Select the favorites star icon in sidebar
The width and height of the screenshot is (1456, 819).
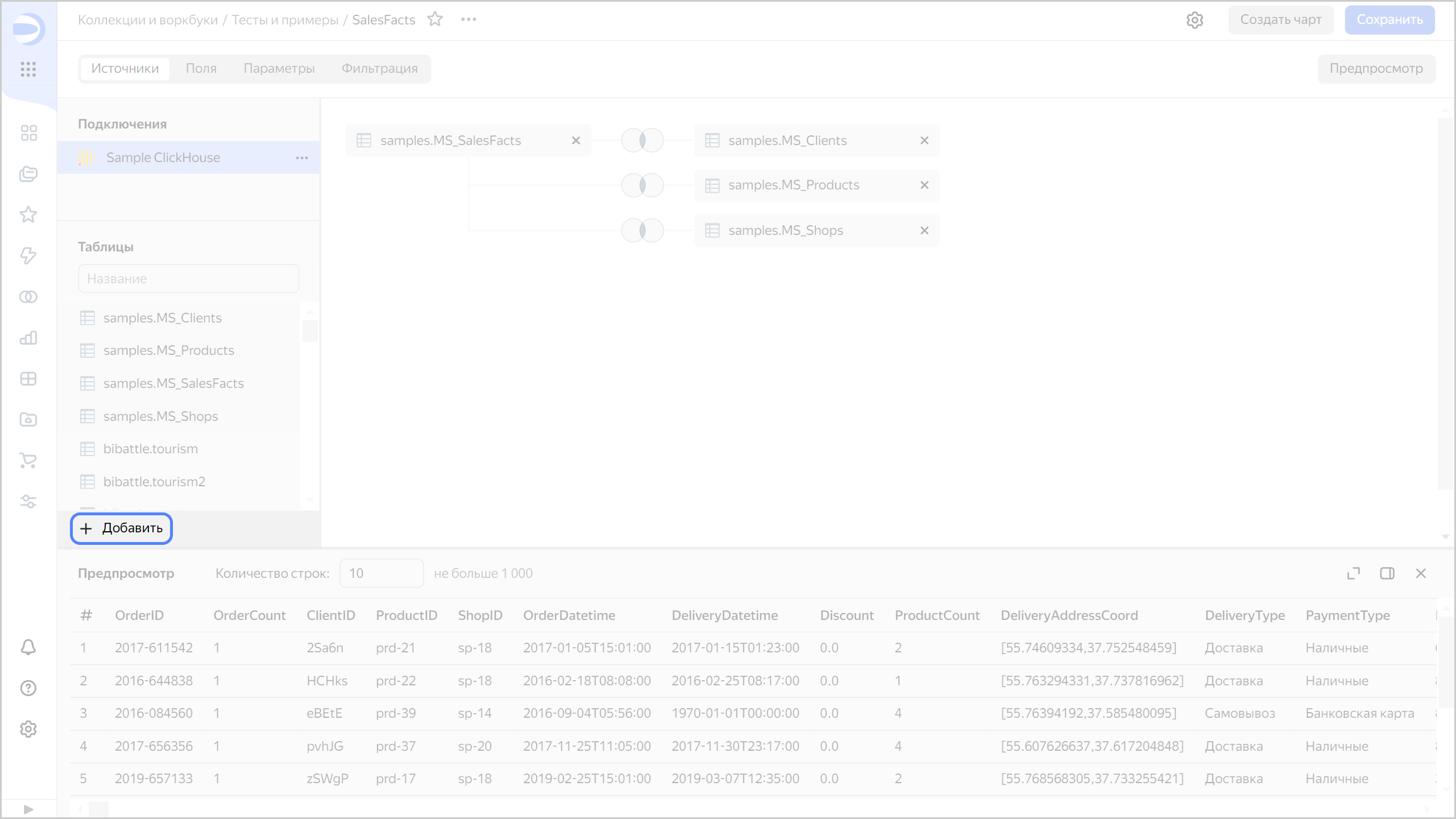28,214
